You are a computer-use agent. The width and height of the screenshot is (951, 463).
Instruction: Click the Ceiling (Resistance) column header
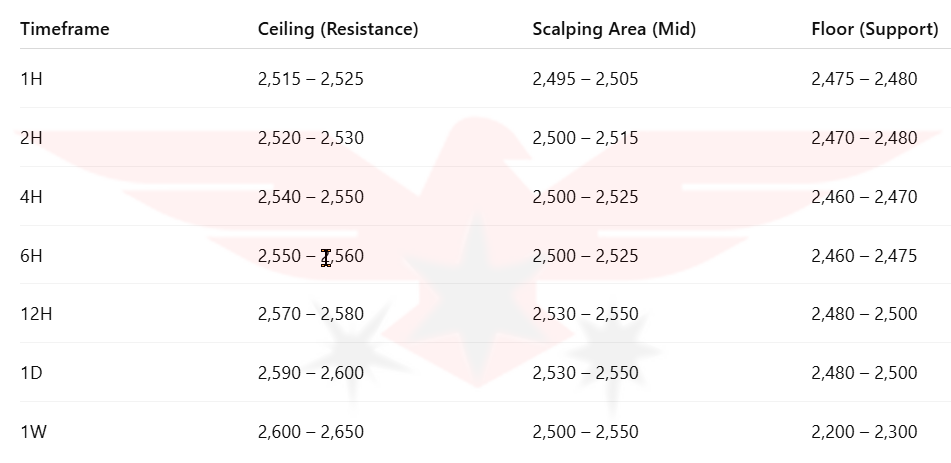click(x=337, y=29)
